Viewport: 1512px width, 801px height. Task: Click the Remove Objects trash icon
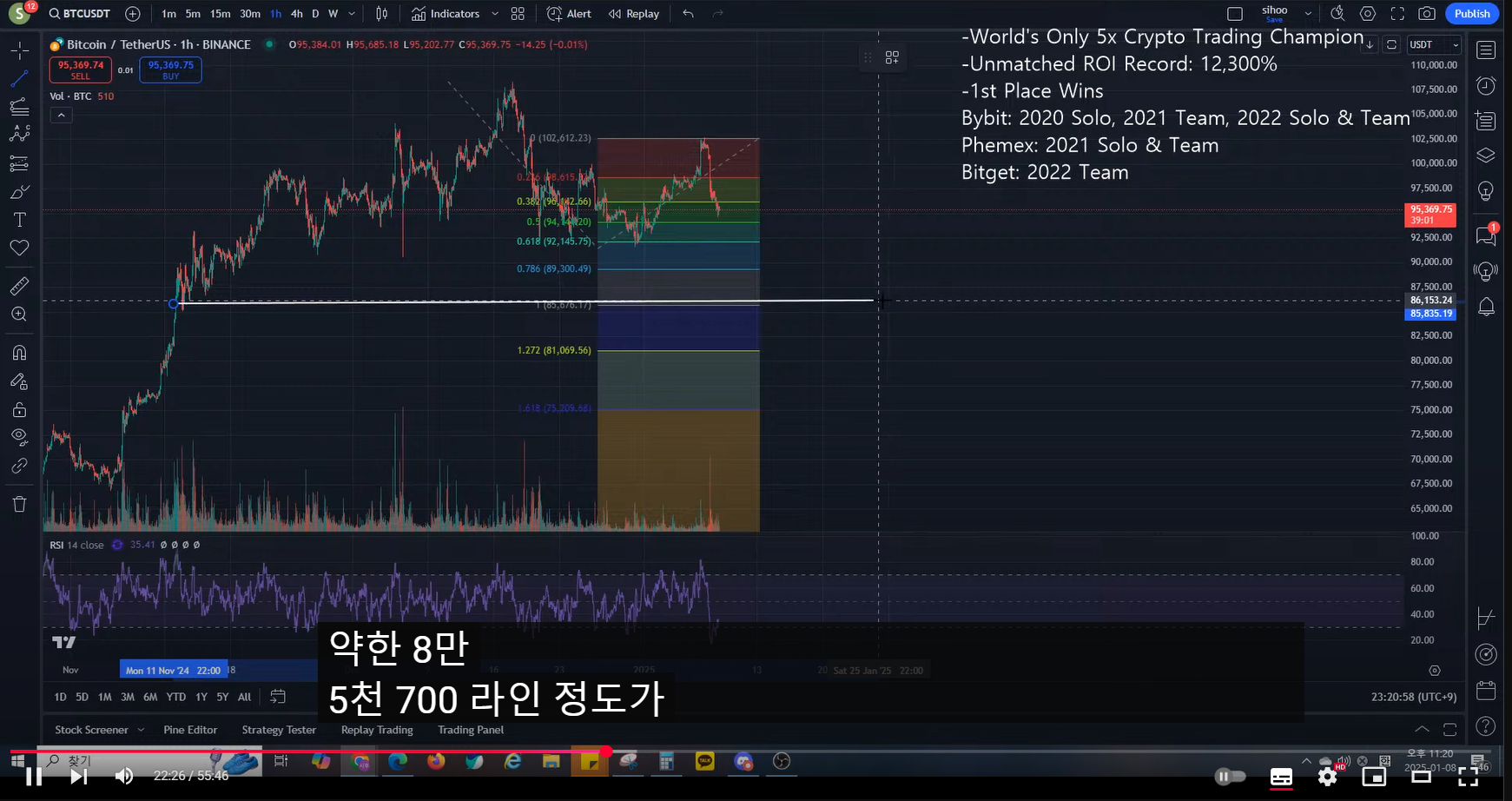click(19, 504)
